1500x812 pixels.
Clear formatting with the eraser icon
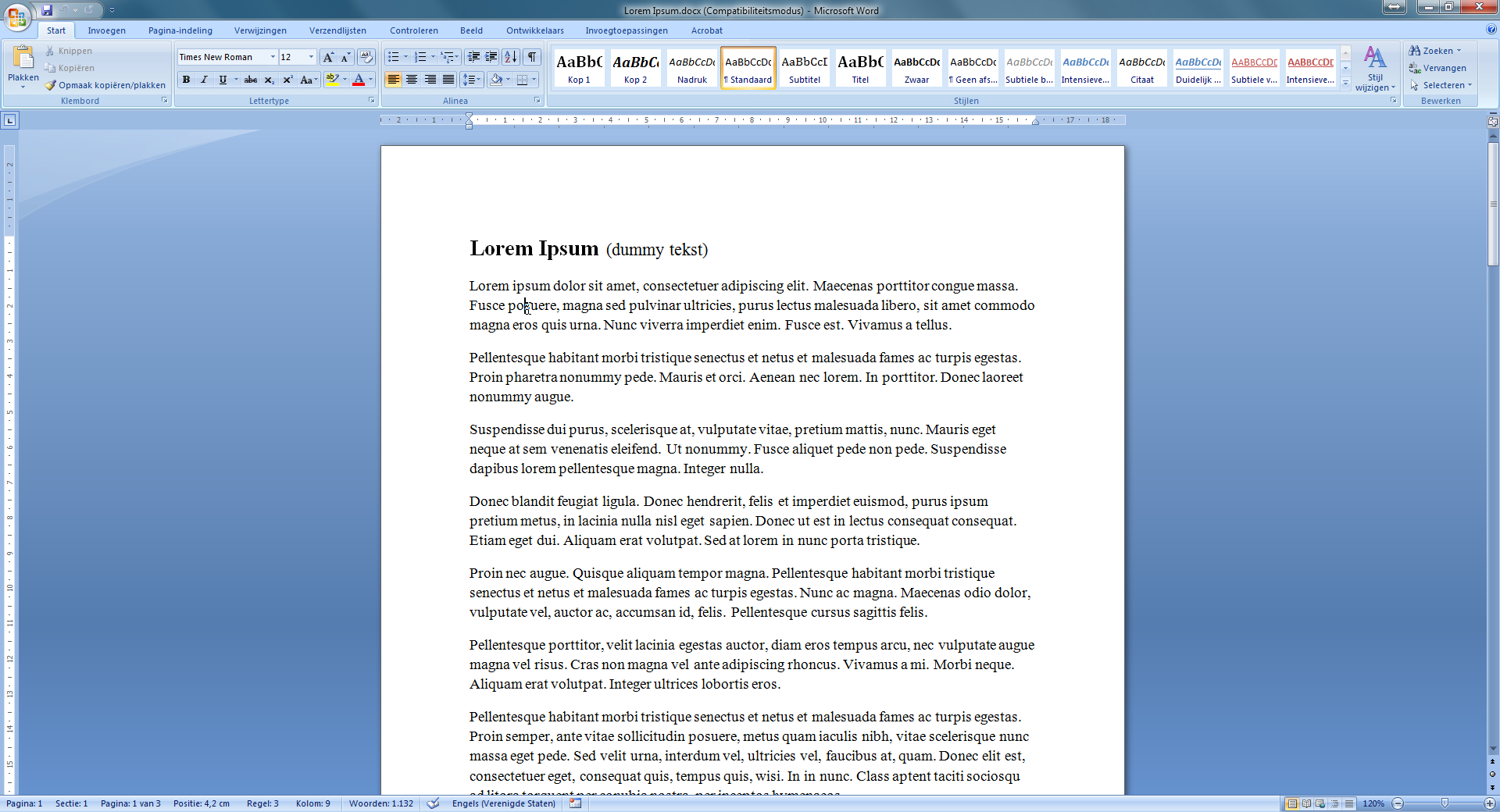coord(366,57)
